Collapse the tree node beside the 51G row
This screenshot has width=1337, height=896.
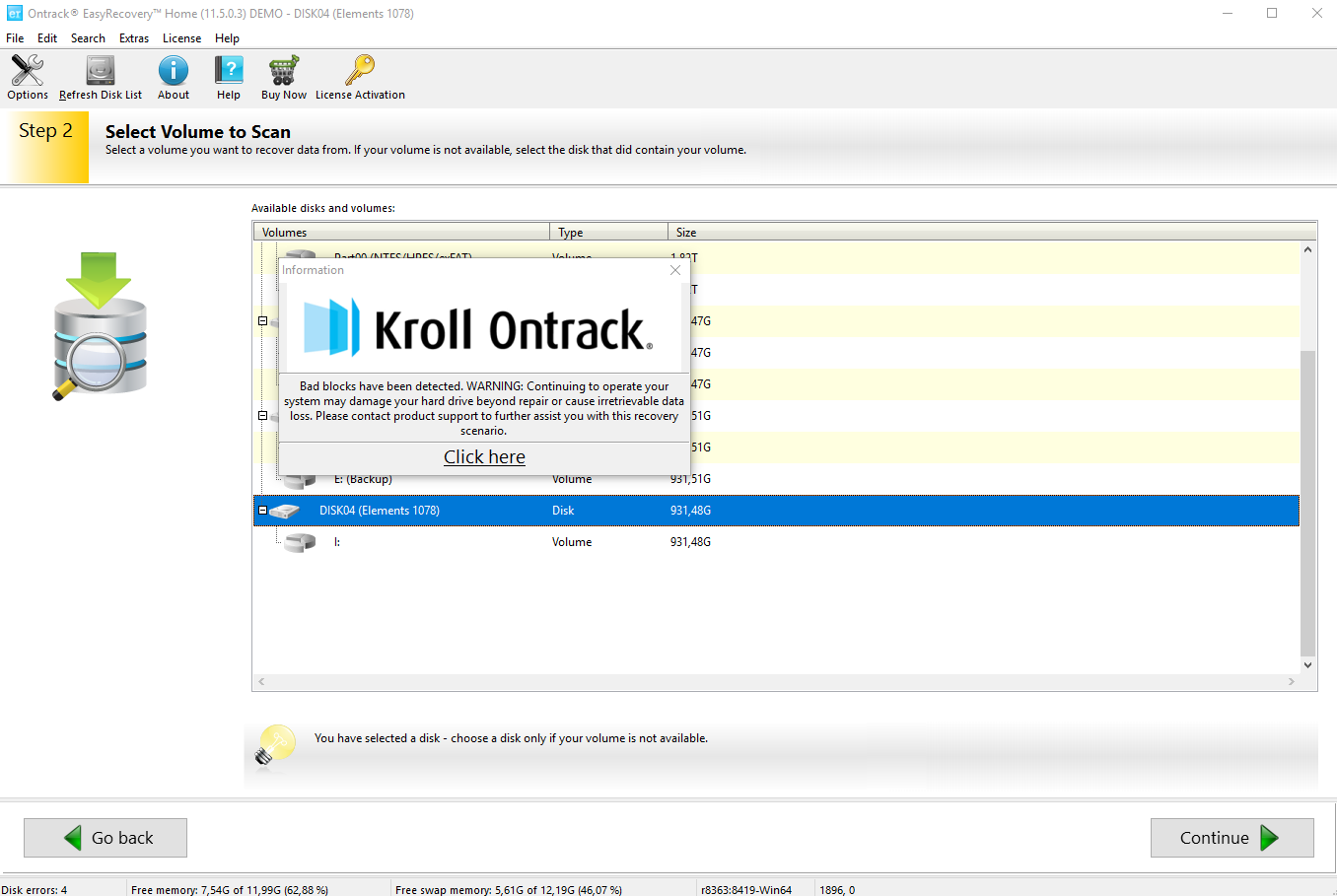[x=262, y=416]
